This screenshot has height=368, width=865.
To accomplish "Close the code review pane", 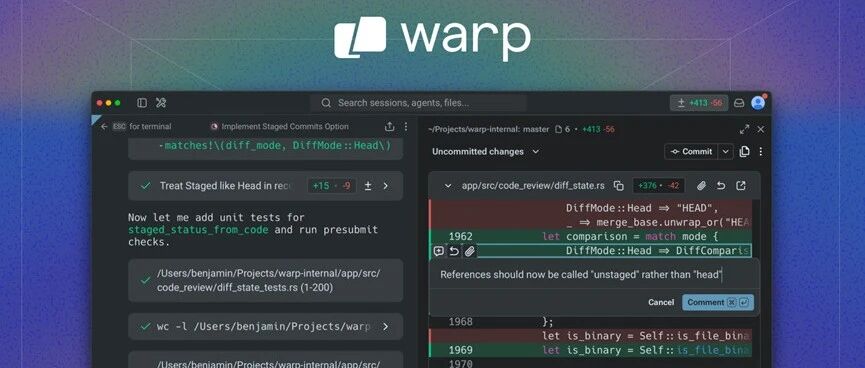I will coord(761,129).
